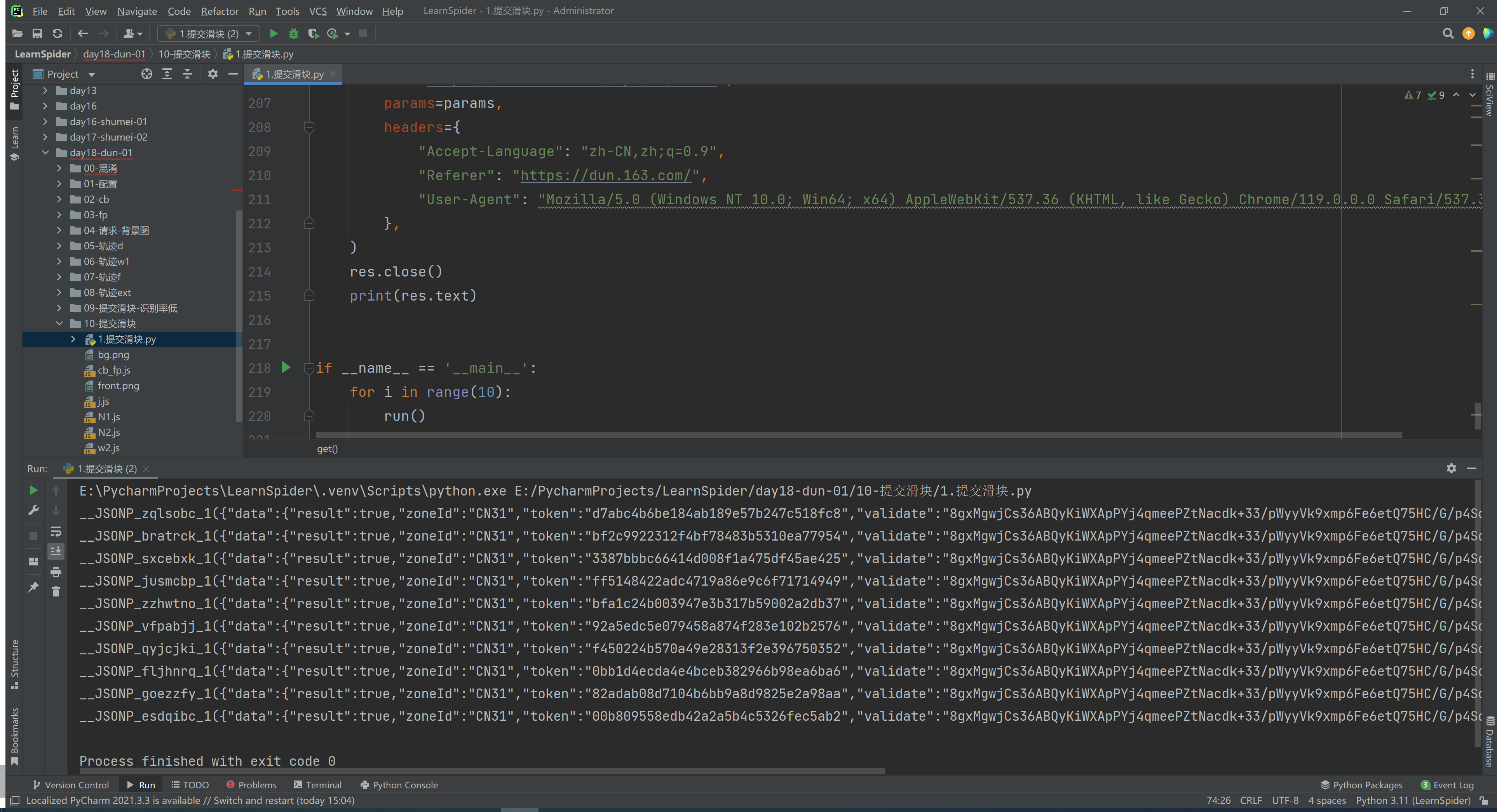
Task: Open Python Packages tool window
Action: [1361, 785]
